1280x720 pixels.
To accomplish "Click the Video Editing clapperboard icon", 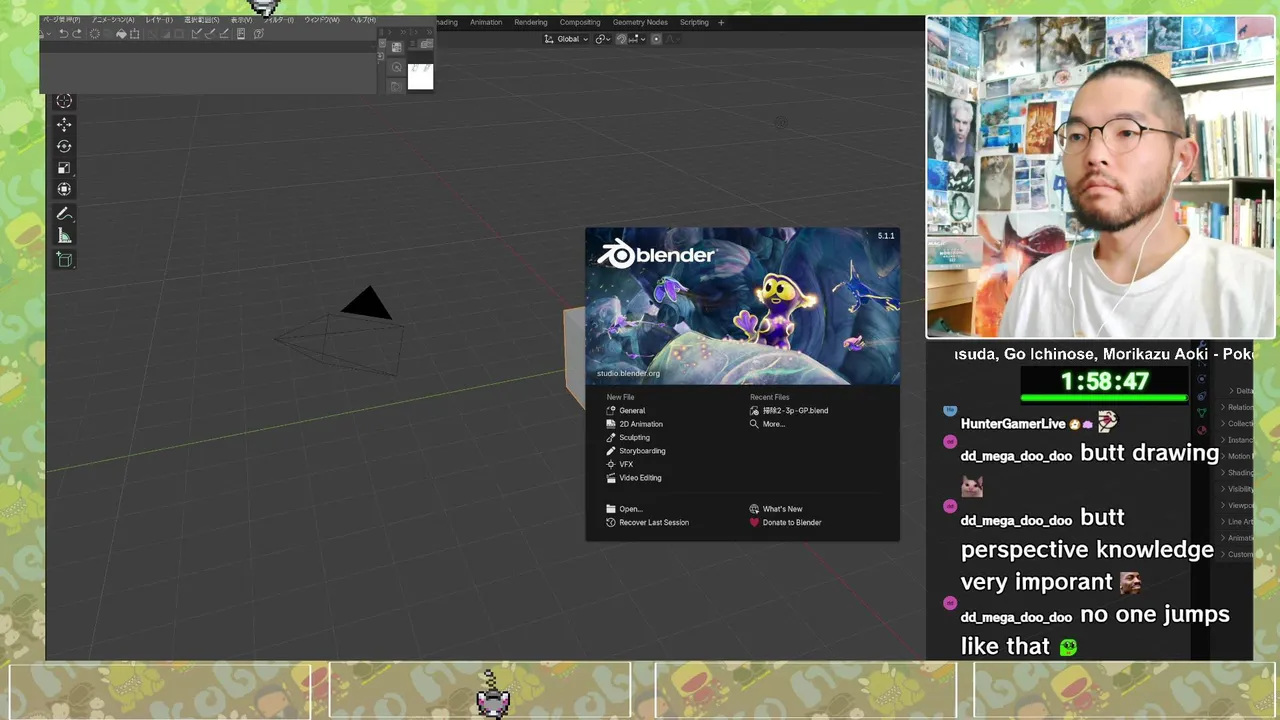I will click(611, 478).
